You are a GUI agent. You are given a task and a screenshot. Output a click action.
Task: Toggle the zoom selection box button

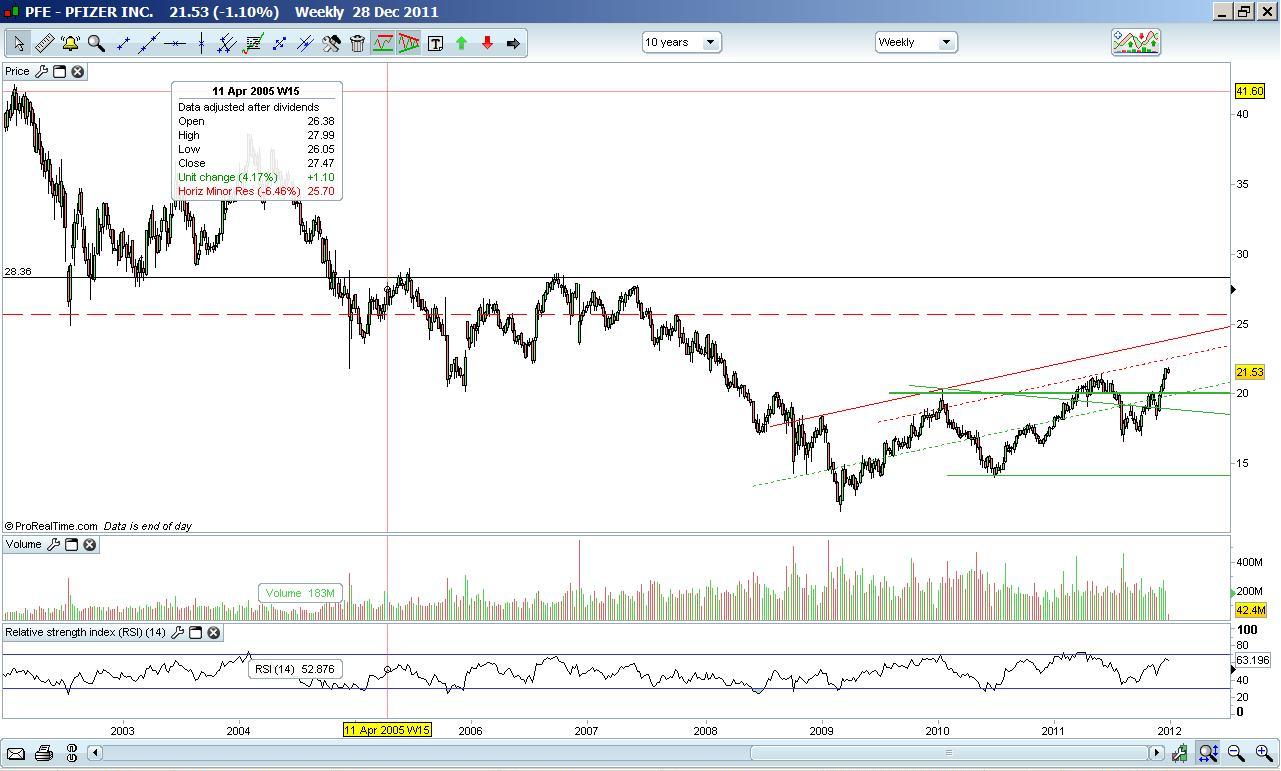tap(1208, 753)
